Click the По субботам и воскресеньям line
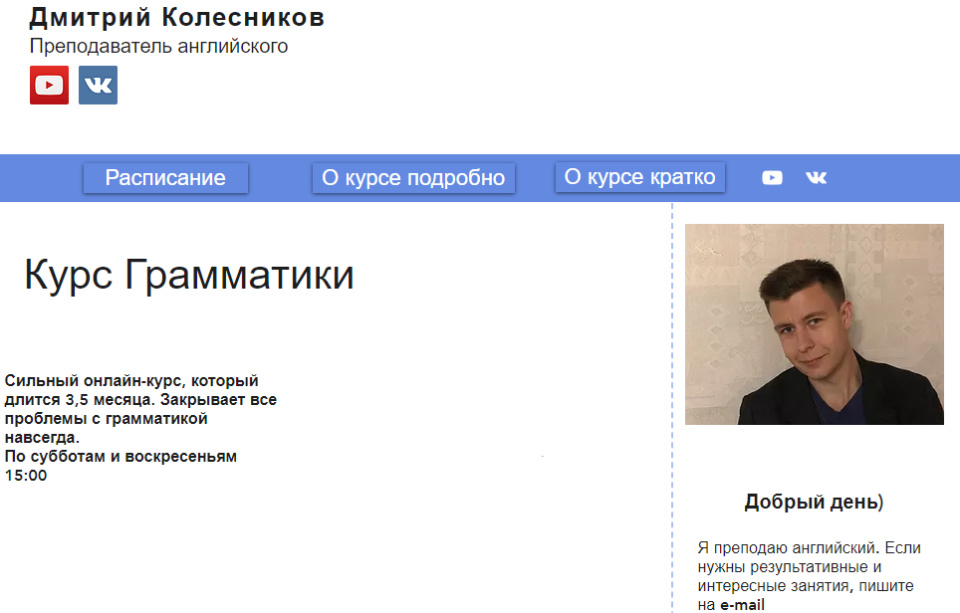 click(121, 457)
